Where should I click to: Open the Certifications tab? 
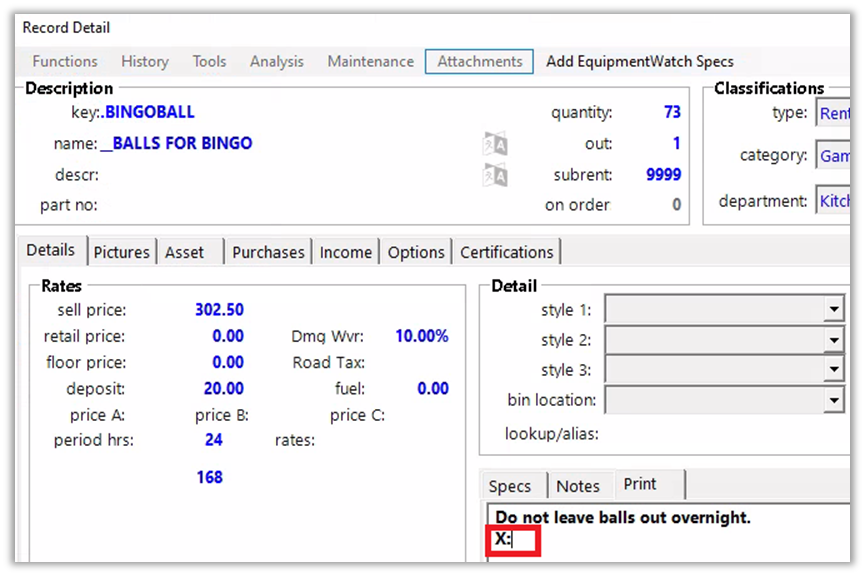click(x=506, y=252)
